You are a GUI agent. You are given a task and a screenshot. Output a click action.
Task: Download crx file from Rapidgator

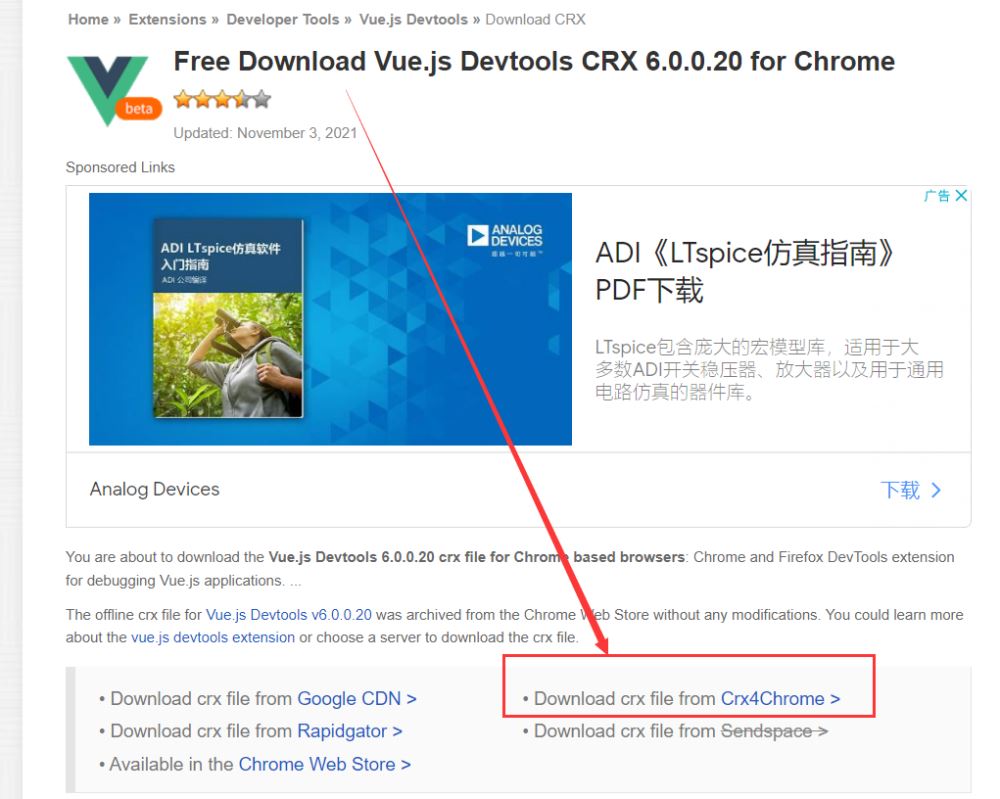(x=349, y=731)
